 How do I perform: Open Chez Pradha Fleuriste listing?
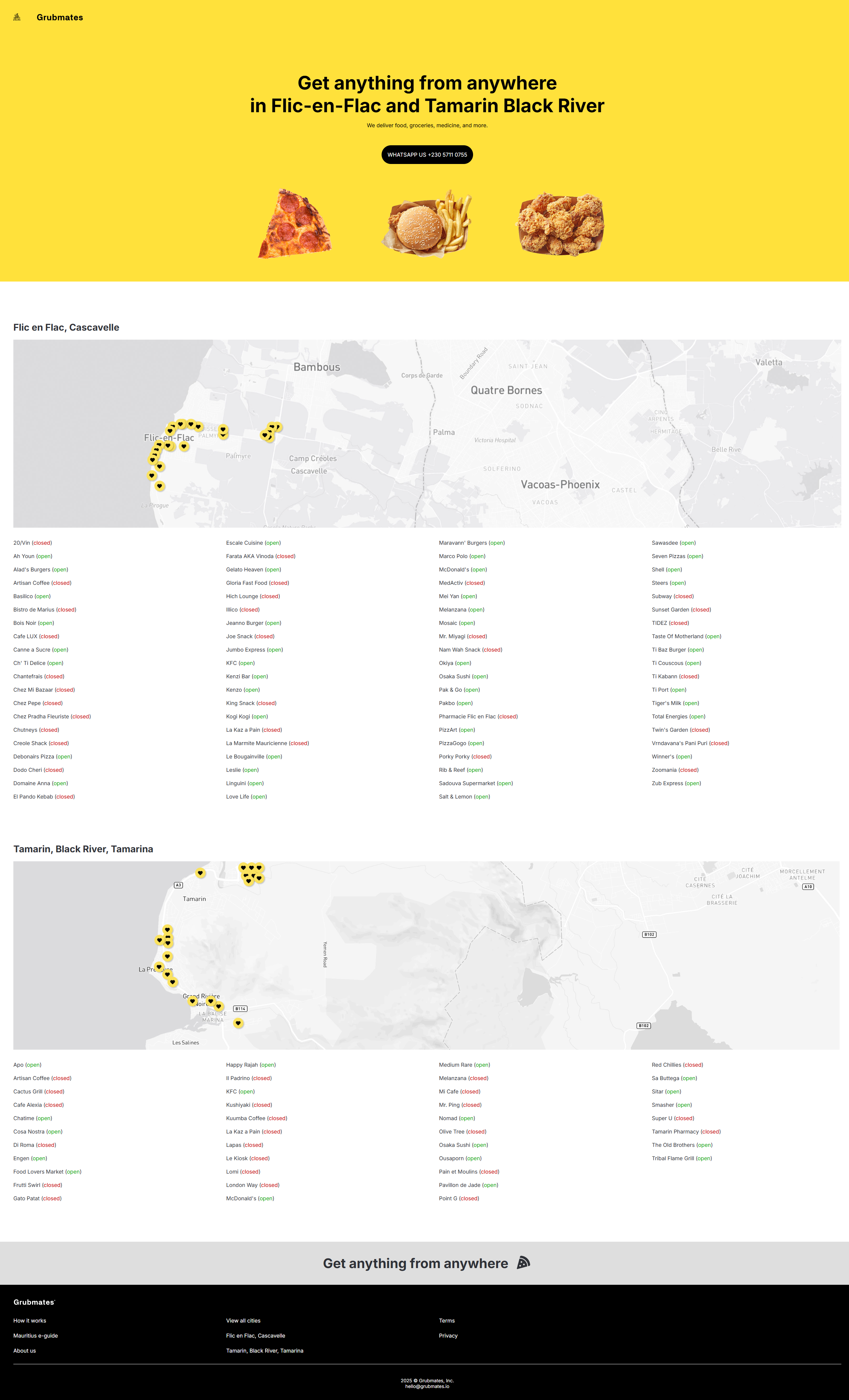[52, 716]
